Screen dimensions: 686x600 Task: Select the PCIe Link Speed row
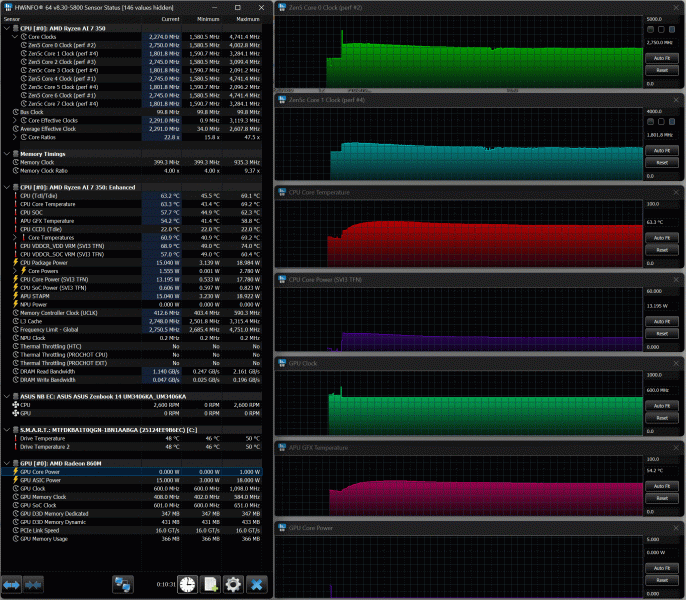tap(131, 530)
